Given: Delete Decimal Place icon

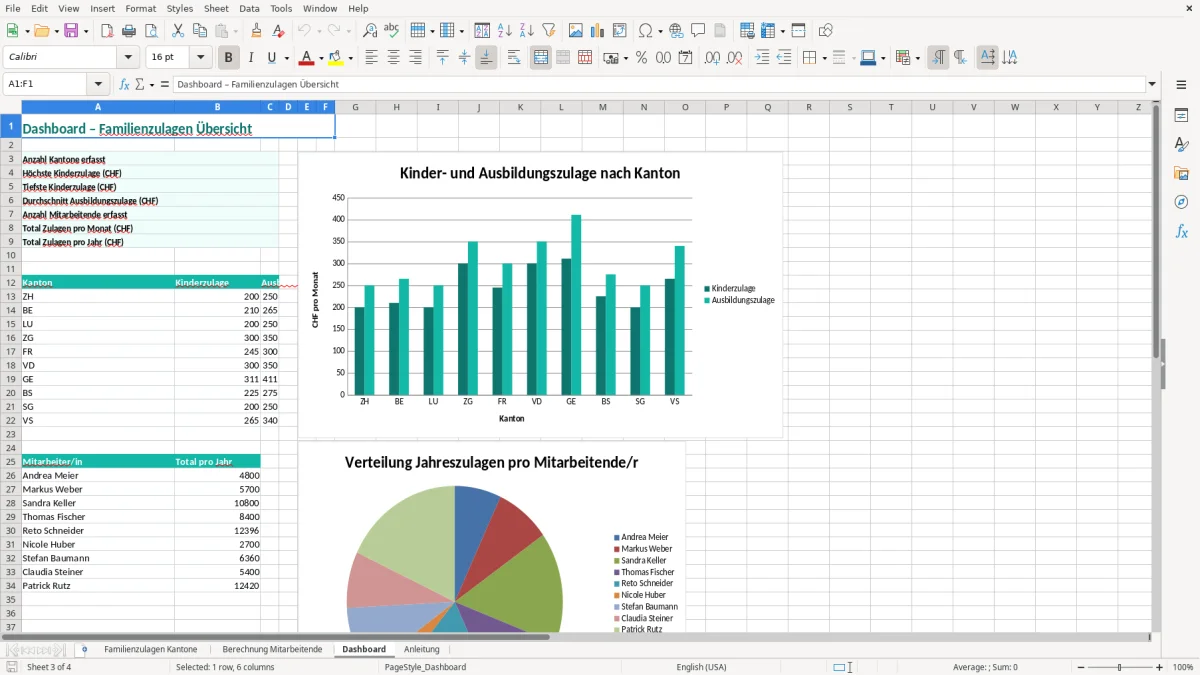Looking at the screenshot, I should 734,58.
